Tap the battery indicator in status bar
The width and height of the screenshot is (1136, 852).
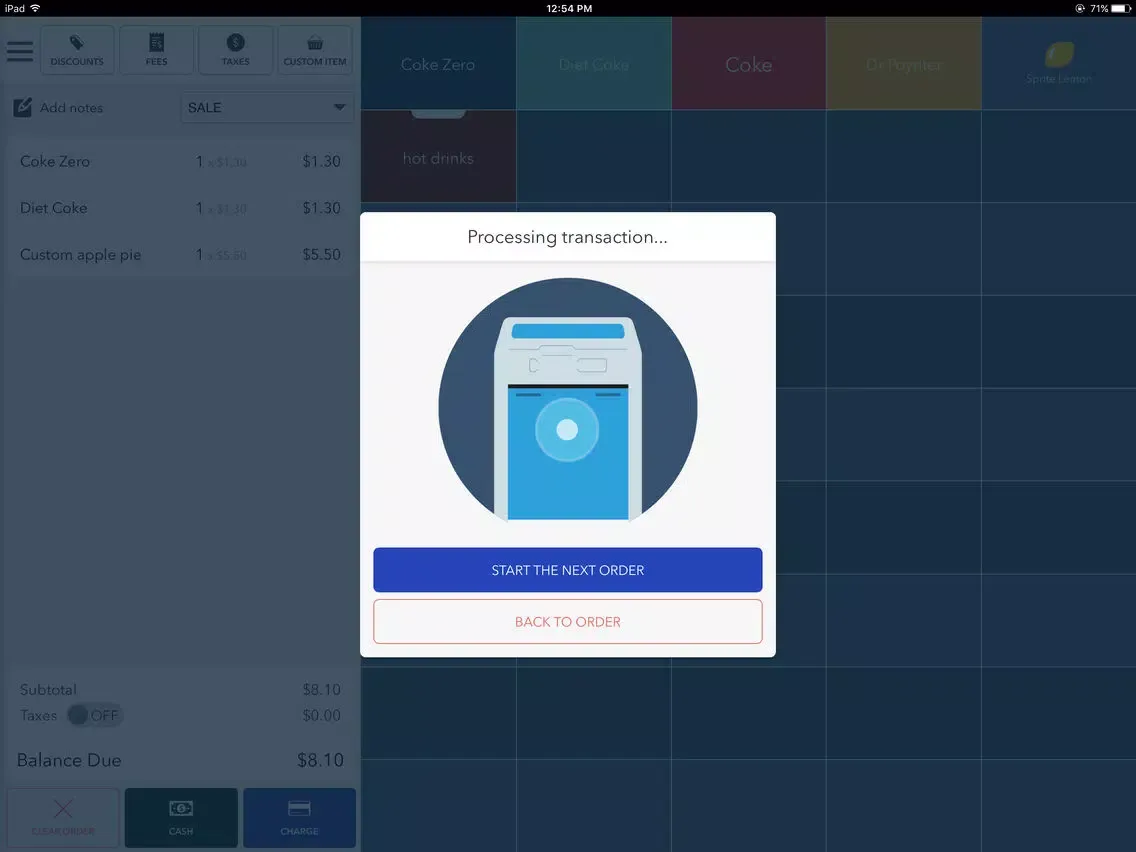[1122, 8]
